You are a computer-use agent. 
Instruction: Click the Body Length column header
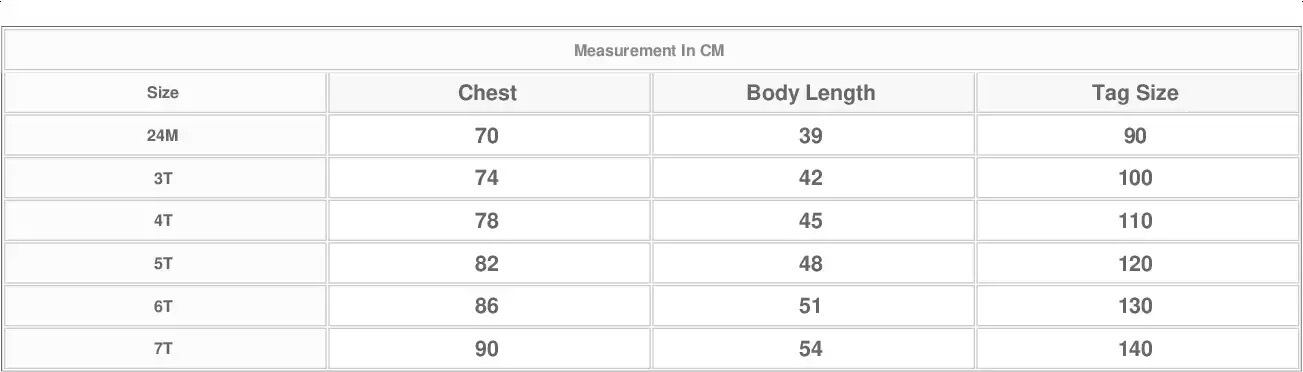(811, 93)
